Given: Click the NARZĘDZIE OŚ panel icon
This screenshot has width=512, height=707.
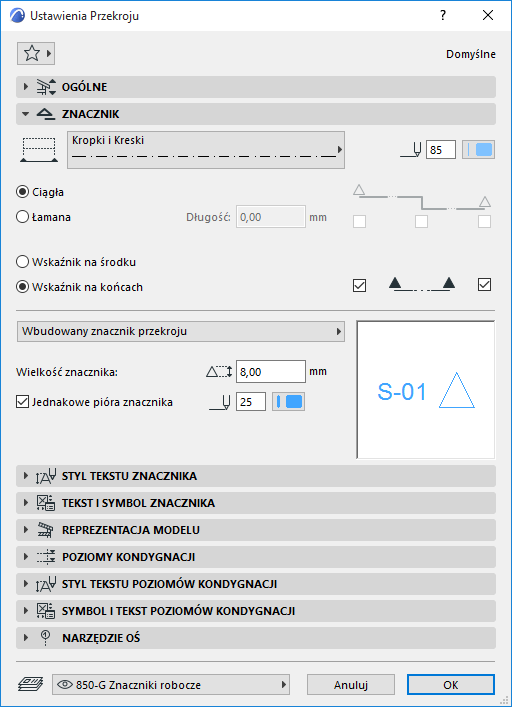Looking at the screenshot, I should (45, 638).
